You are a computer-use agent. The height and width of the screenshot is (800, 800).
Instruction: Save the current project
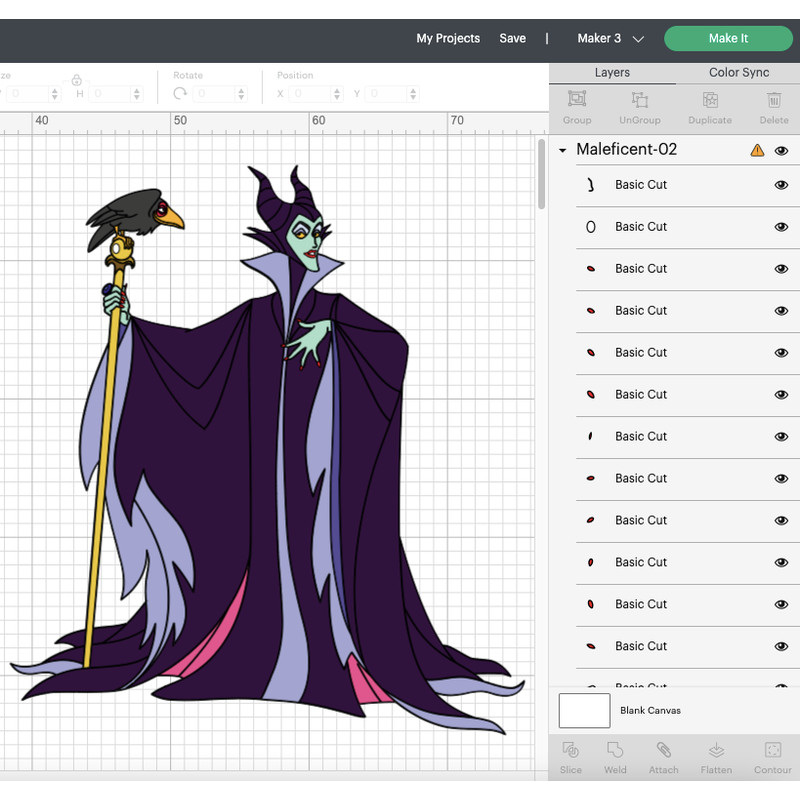tap(512, 38)
